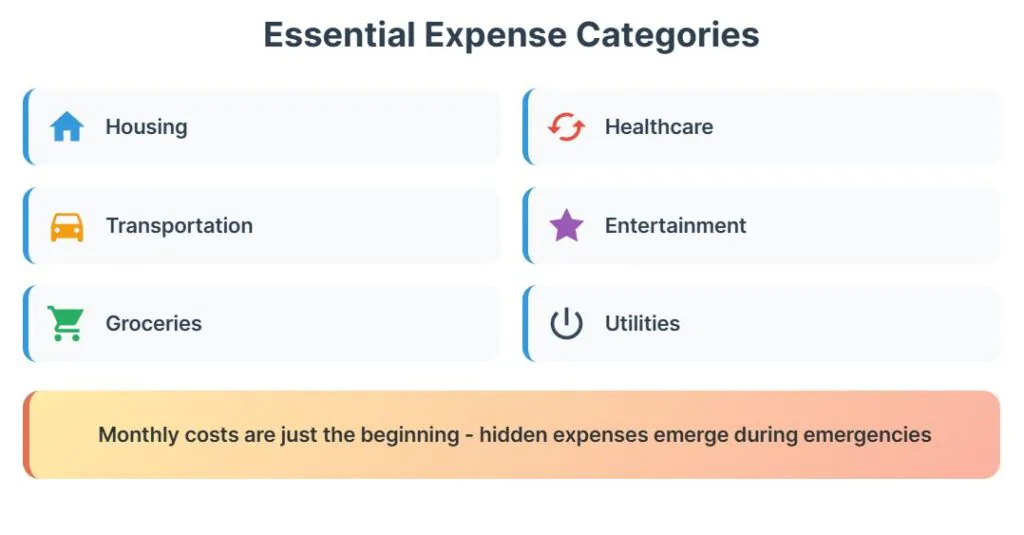The height and width of the screenshot is (535, 1024).
Task: Select the Entertainment label text
Action: [675, 226]
